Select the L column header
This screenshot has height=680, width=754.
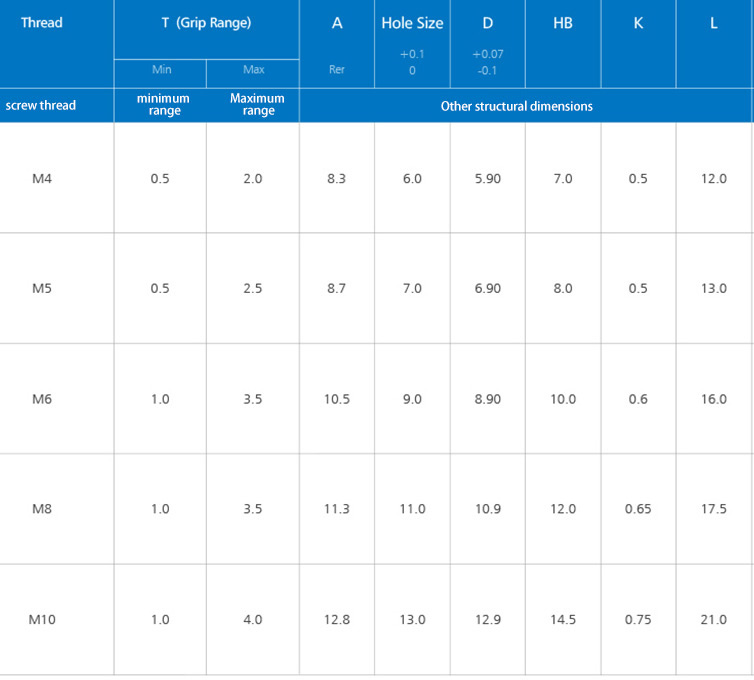[x=714, y=23]
